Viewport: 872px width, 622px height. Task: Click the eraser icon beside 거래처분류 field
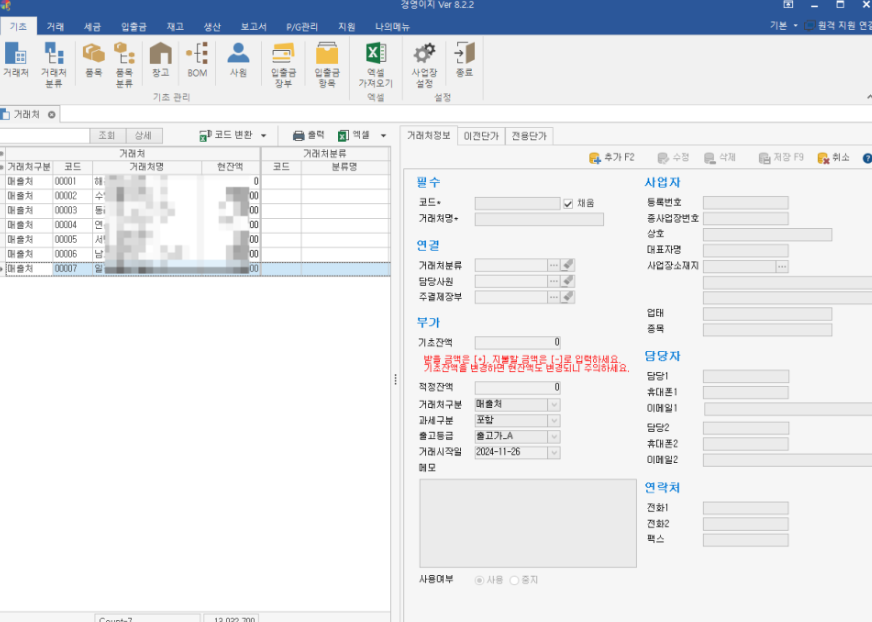(568, 265)
